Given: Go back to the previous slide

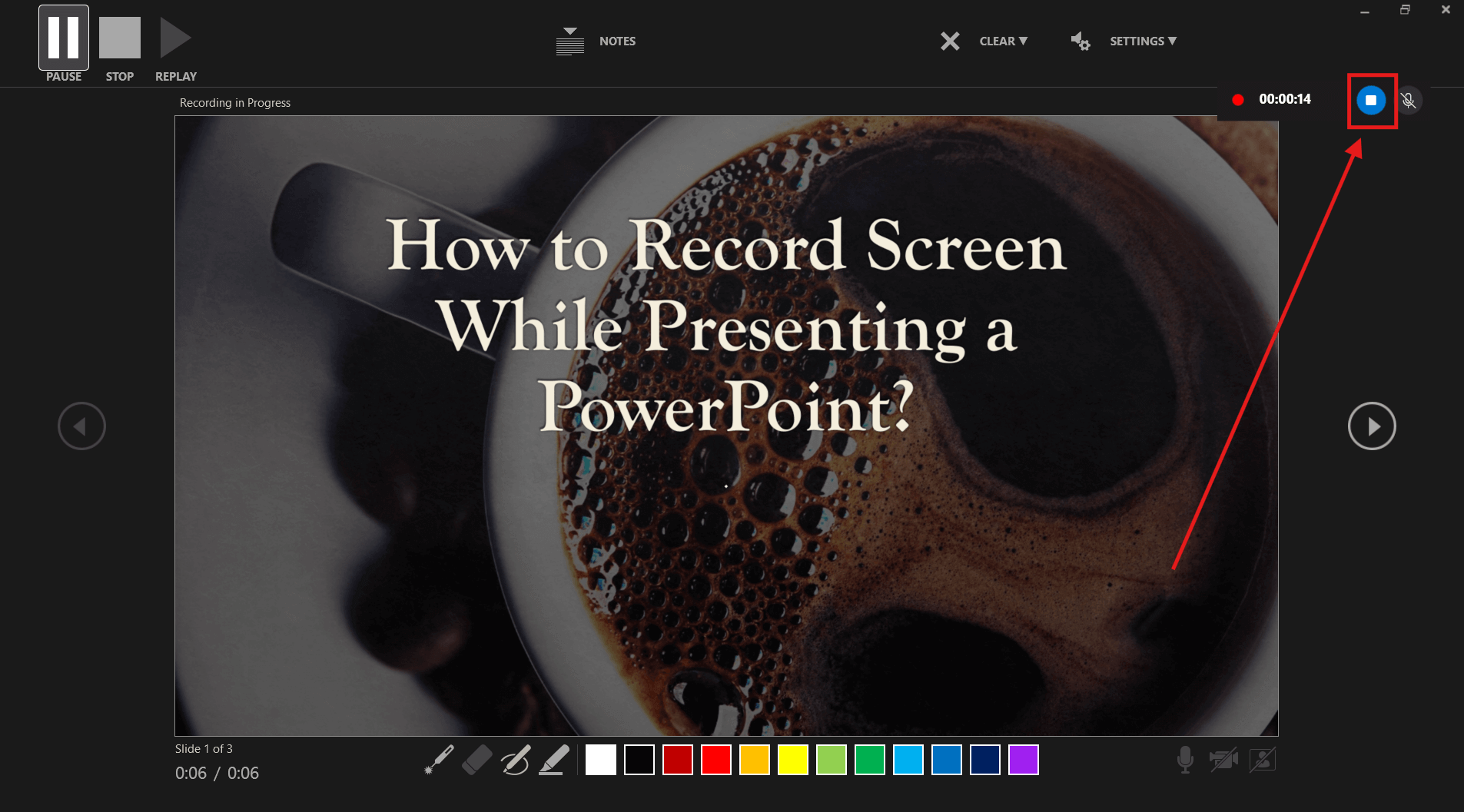Looking at the screenshot, I should tap(81, 426).
